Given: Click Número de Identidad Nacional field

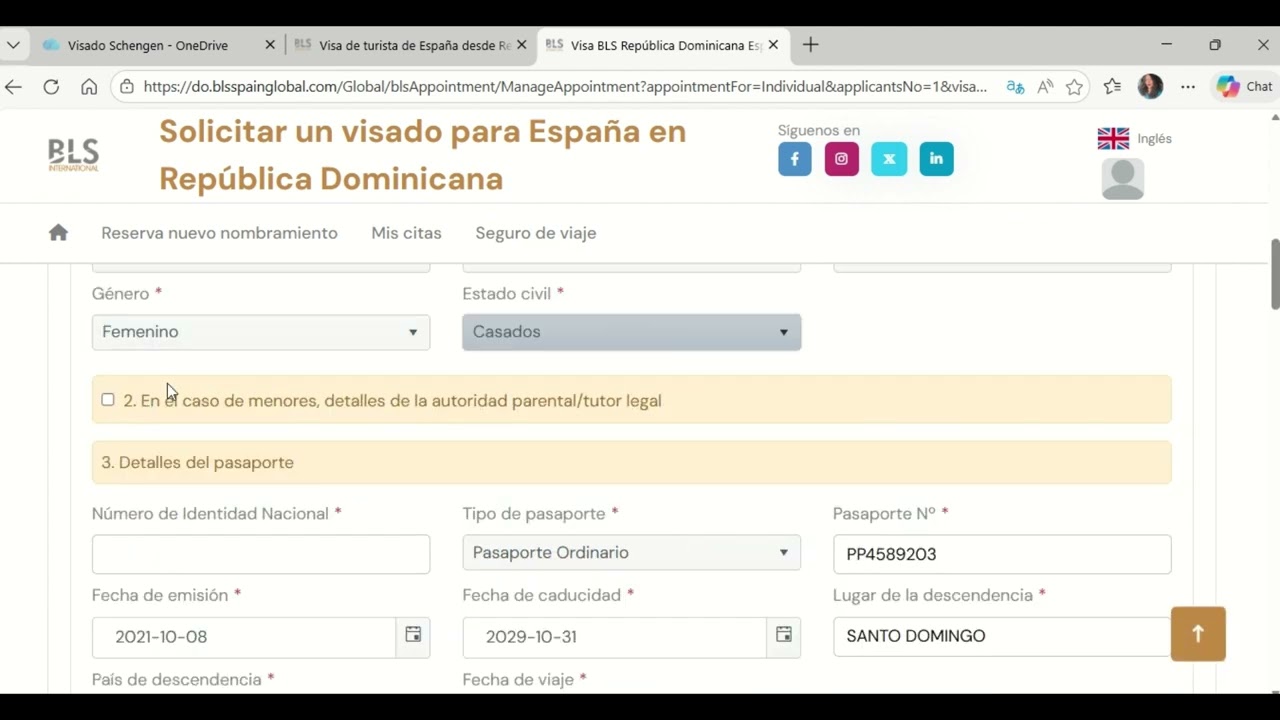Looking at the screenshot, I should point(261,554).
